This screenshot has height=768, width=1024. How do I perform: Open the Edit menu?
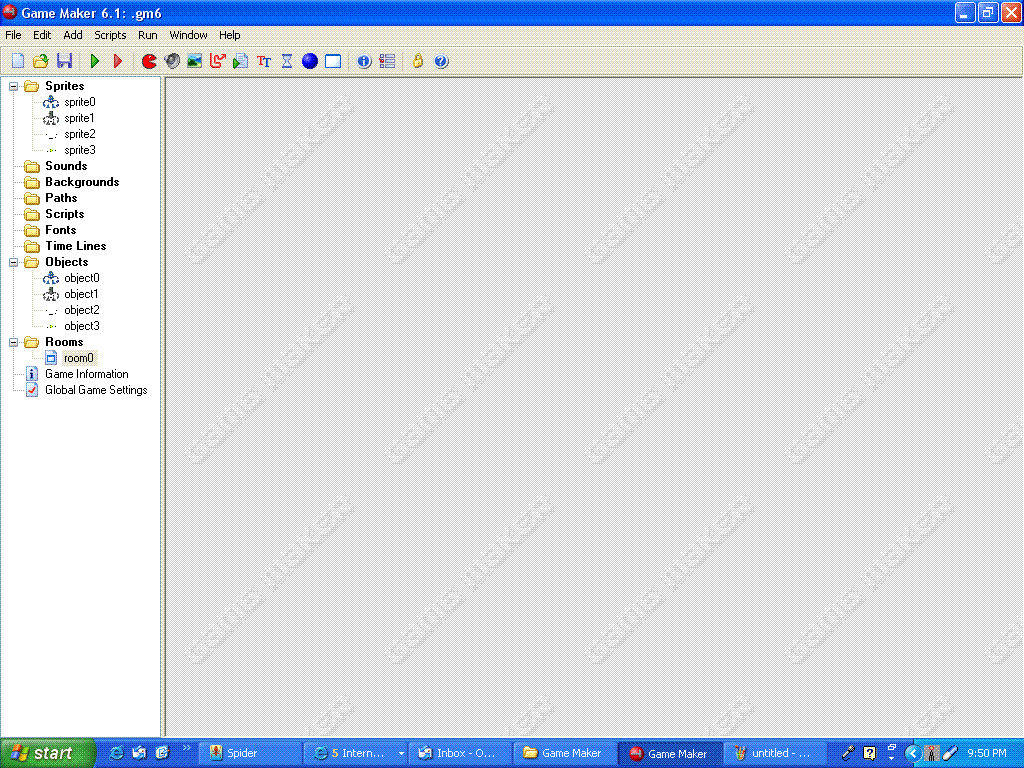pyautogui.click(x=42, y=35)
